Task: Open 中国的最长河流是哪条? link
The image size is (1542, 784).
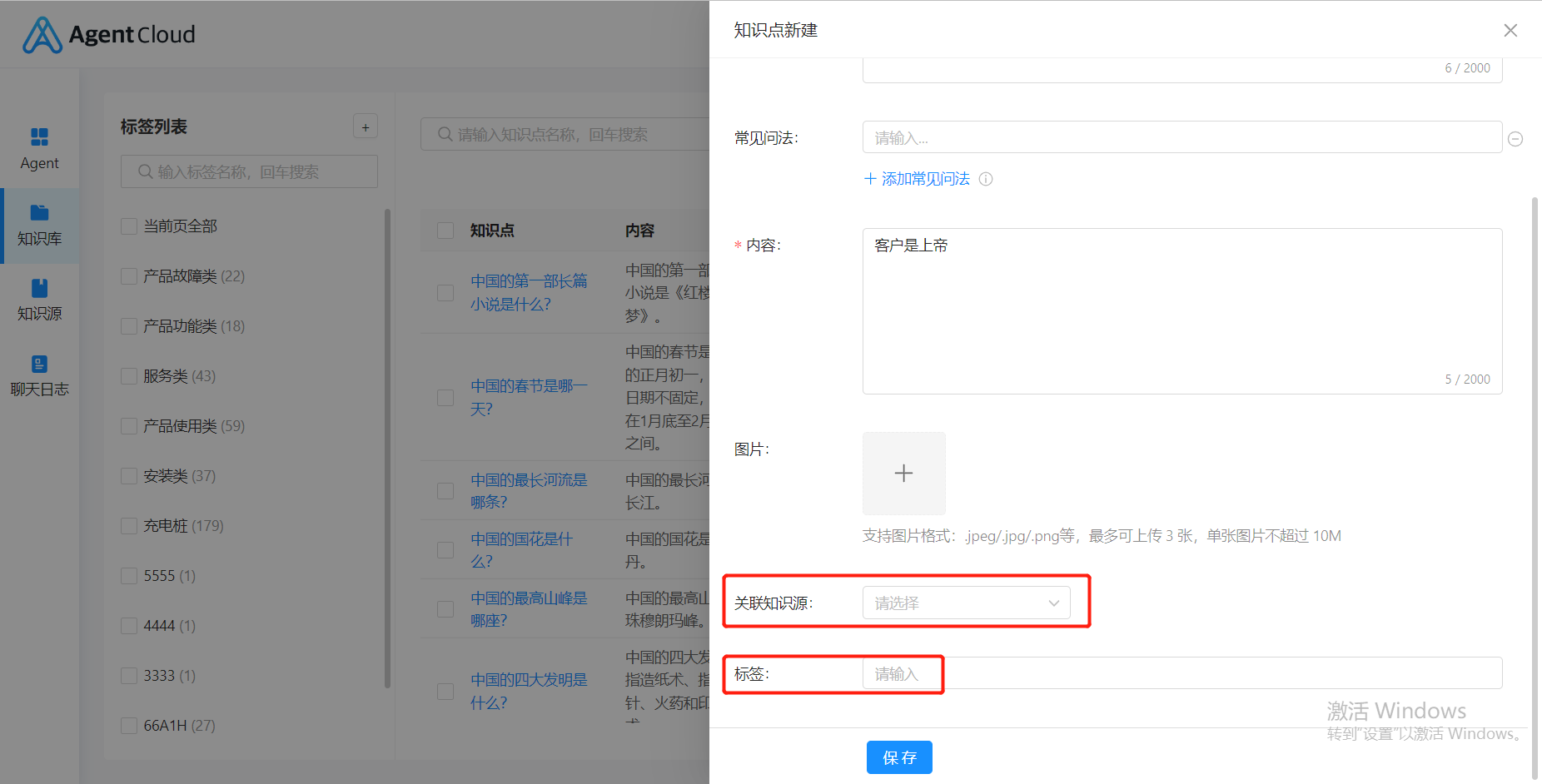Action: point(529,491)
